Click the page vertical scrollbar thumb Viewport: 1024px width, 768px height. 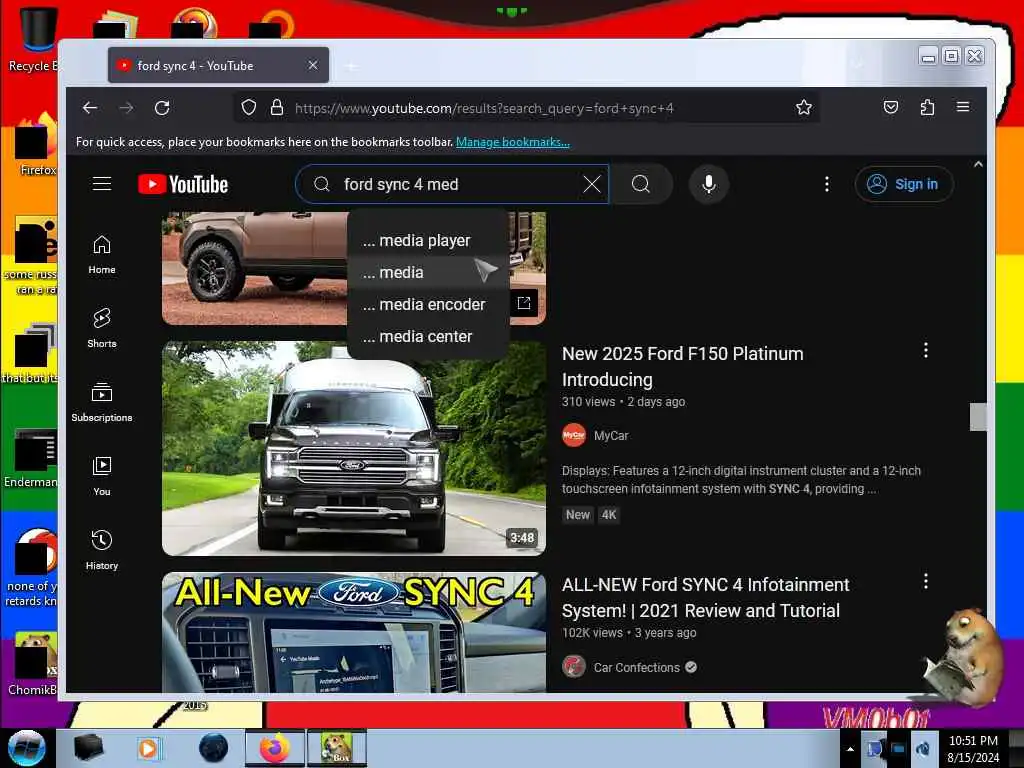(x=978, y=417)
